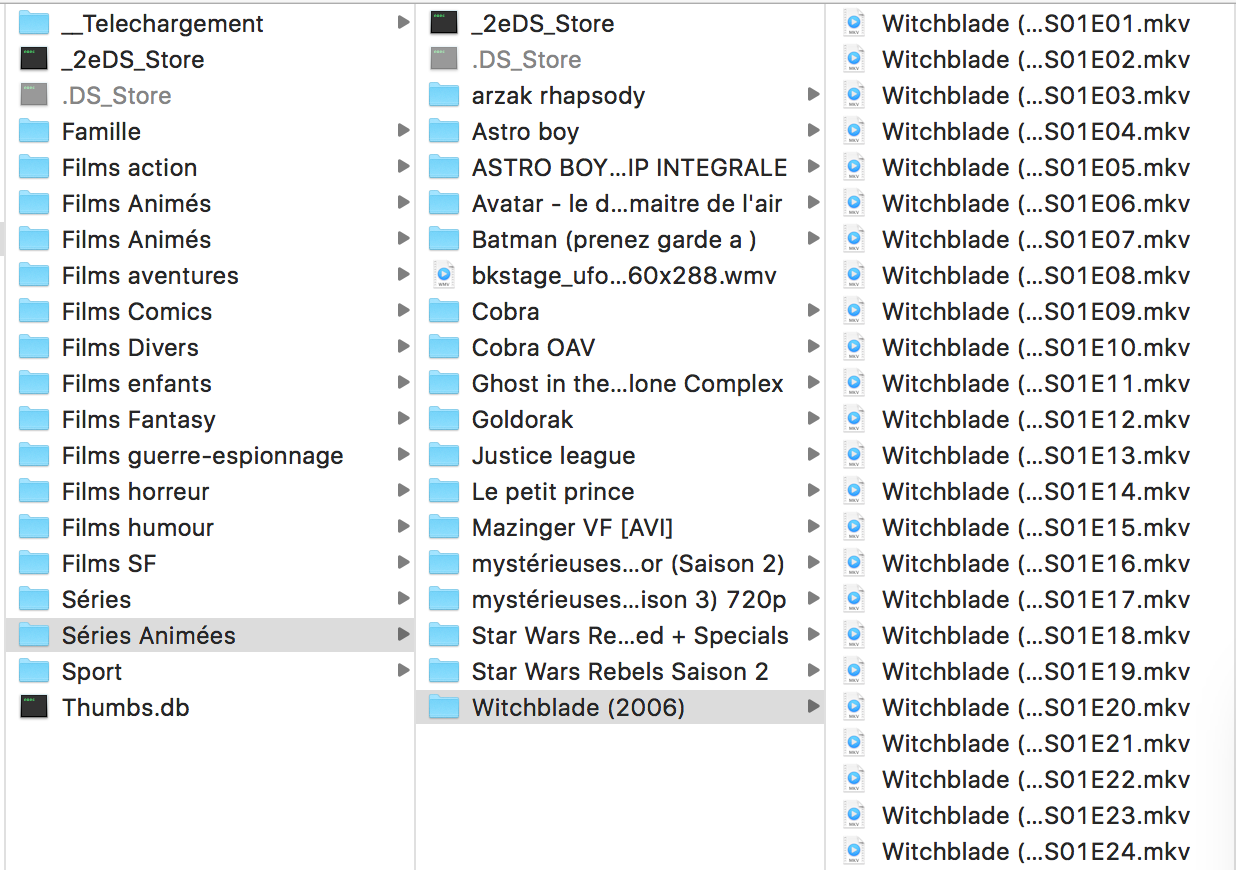Click the __Telechargement folder icon
The height and width of the screenshot is (870, 1236).
click(x=34, y=23)
